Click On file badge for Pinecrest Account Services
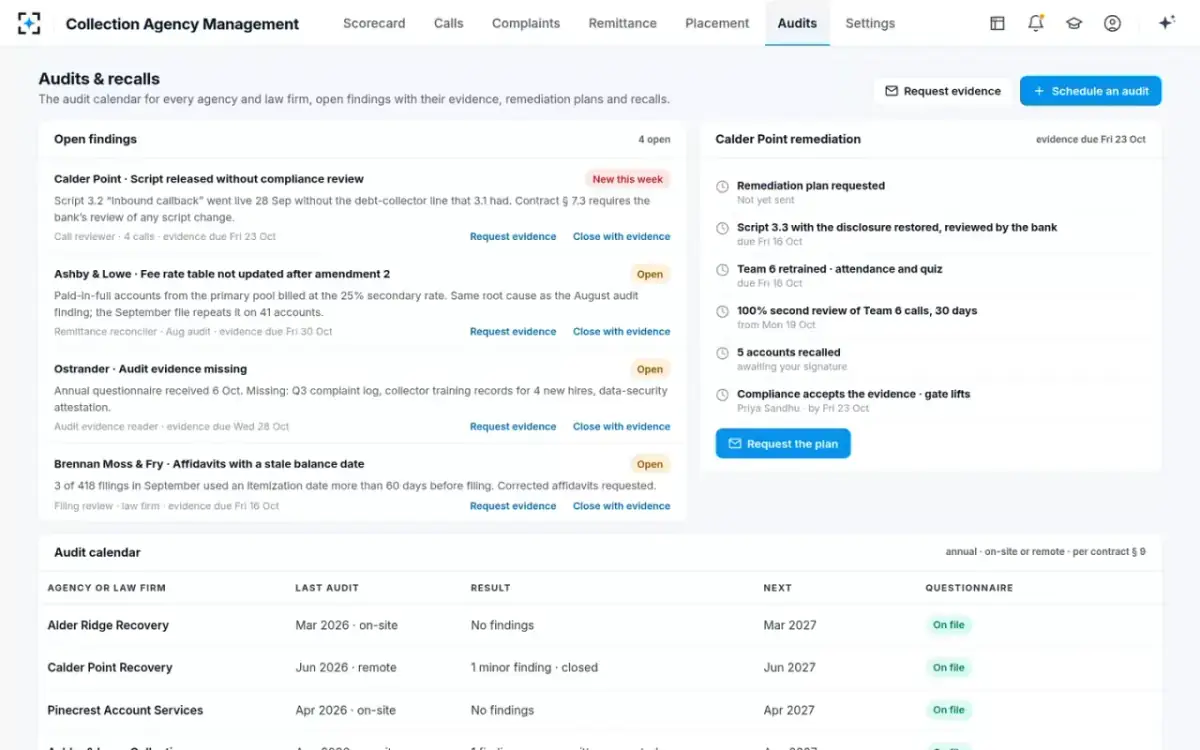 949,710
